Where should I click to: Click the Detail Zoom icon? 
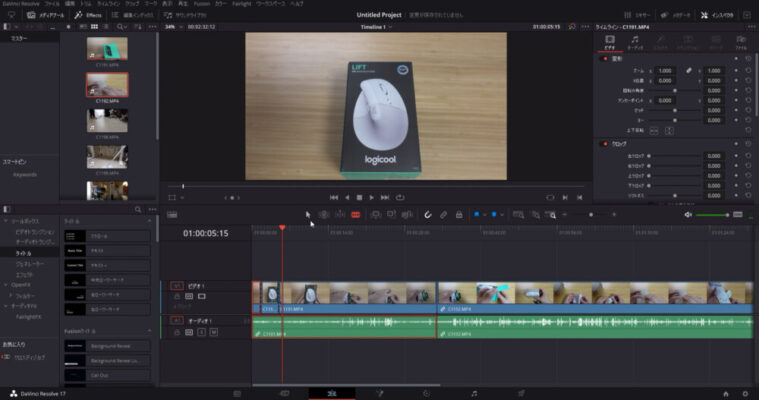coord(535,215)
